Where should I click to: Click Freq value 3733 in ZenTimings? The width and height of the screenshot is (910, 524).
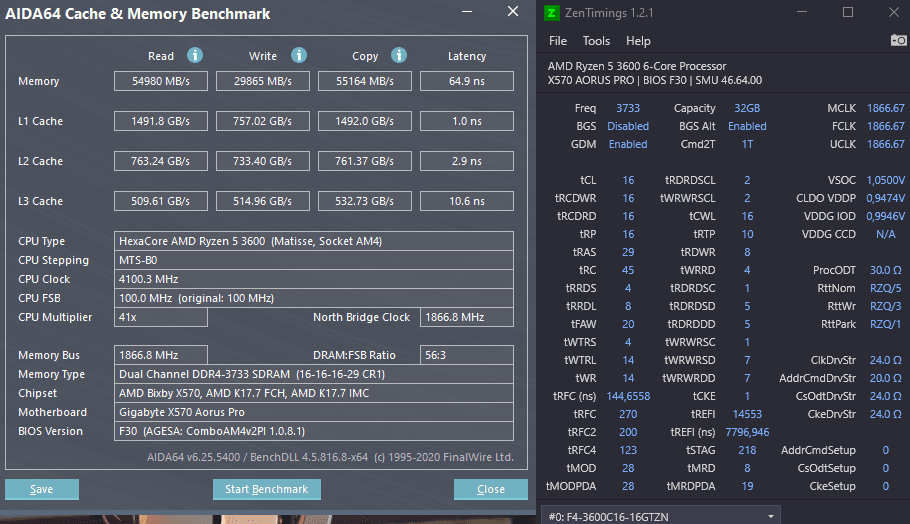click(x=628, y=109)
